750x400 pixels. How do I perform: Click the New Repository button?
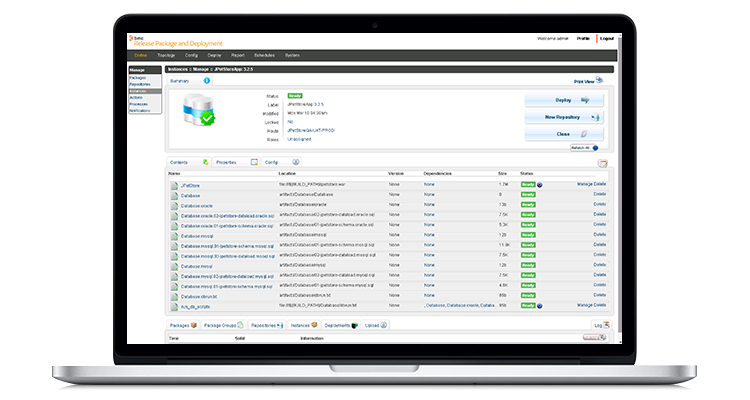(564, 117)
